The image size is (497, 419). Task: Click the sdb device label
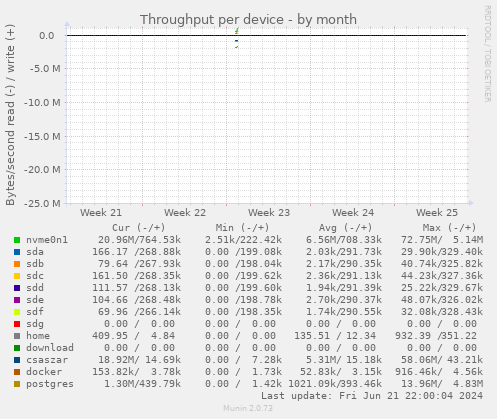tap(35, 264)
